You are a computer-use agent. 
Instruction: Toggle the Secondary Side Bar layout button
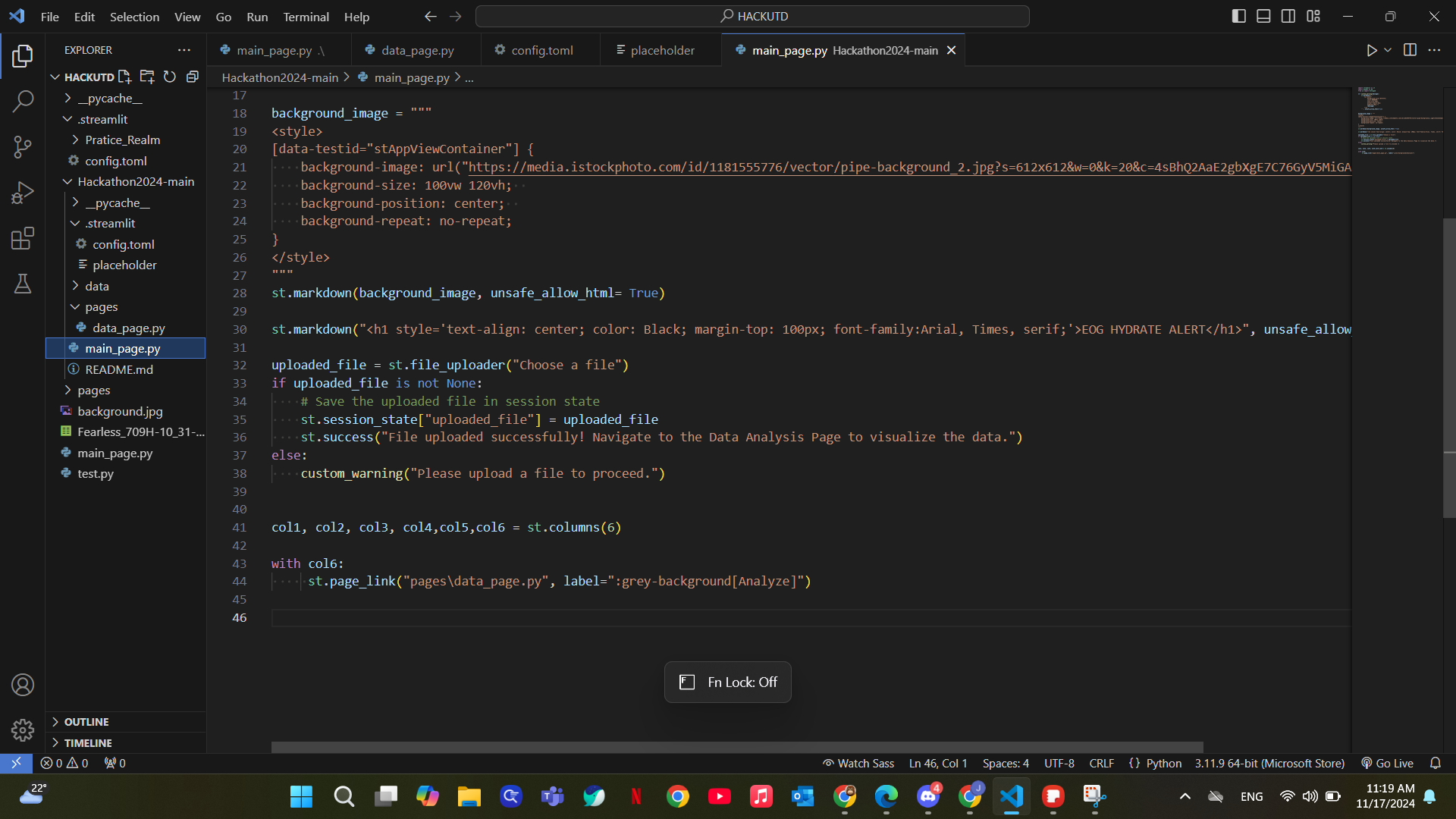(x=1288, y=16)
